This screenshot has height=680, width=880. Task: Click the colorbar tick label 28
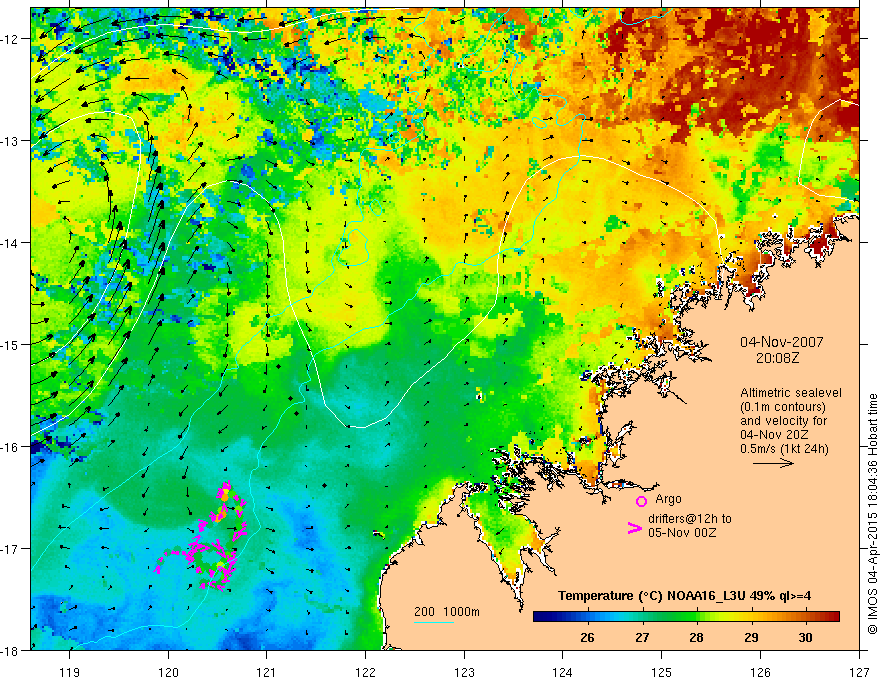coord(696,637)
